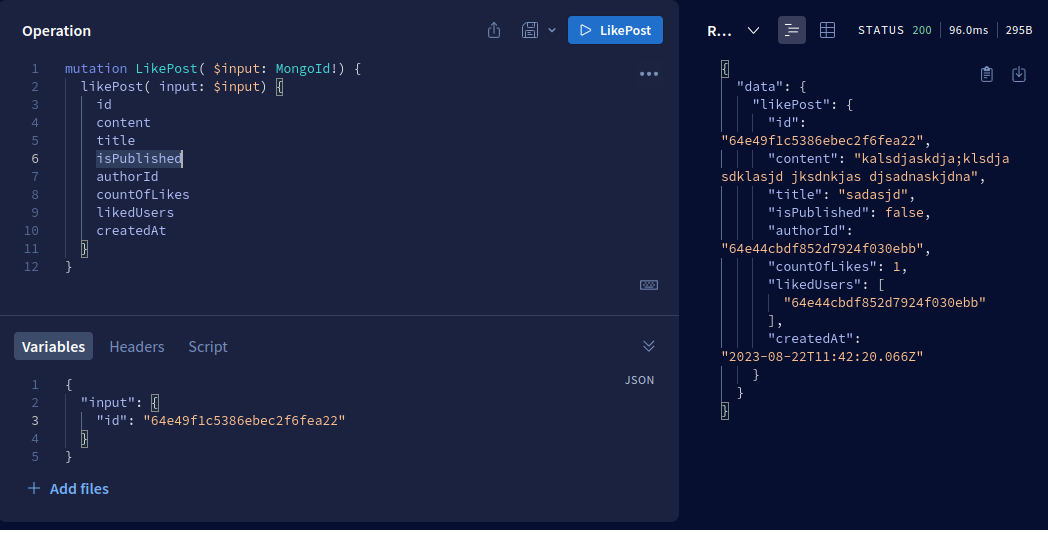Click the save operation disk icon
This screenshot has width=1048, height=533.
(530, 30)
